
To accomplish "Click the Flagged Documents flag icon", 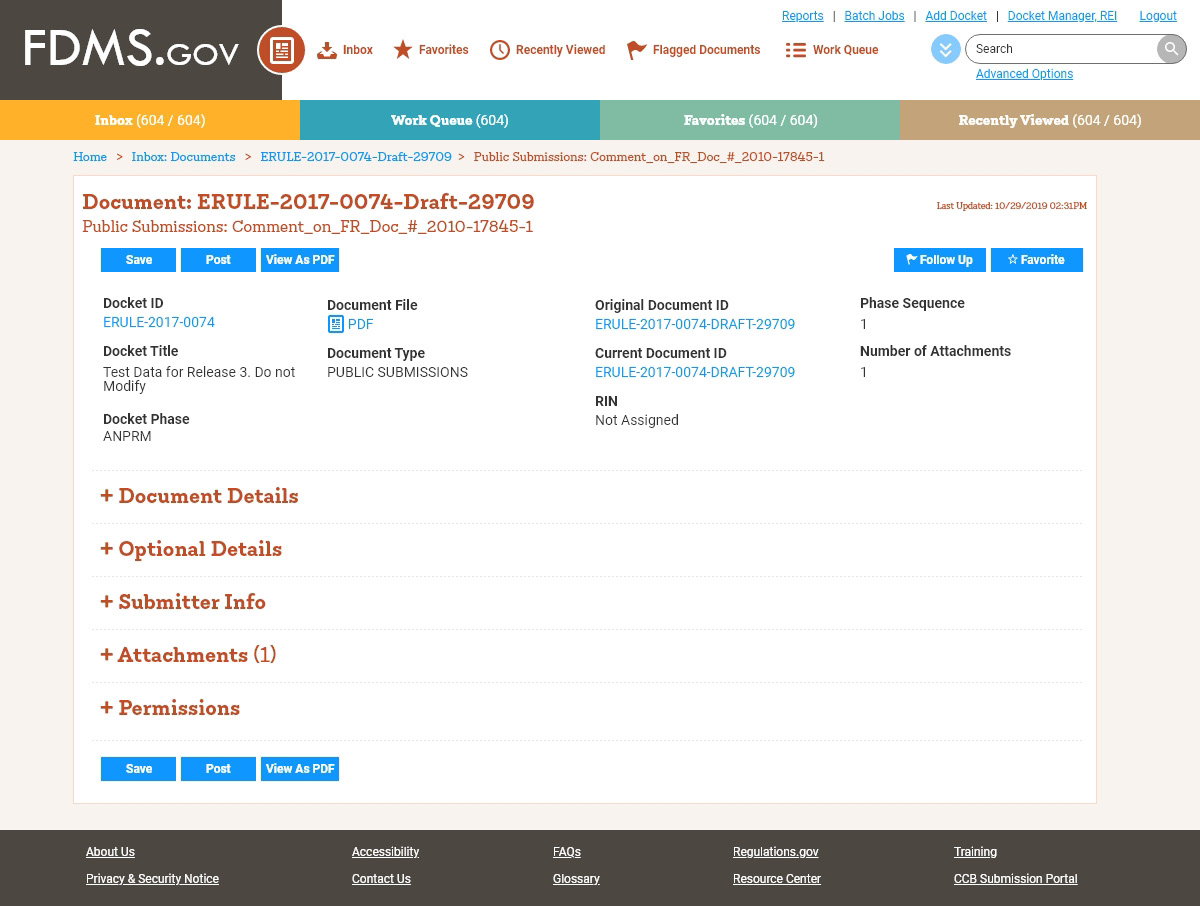I will point(636,50).
